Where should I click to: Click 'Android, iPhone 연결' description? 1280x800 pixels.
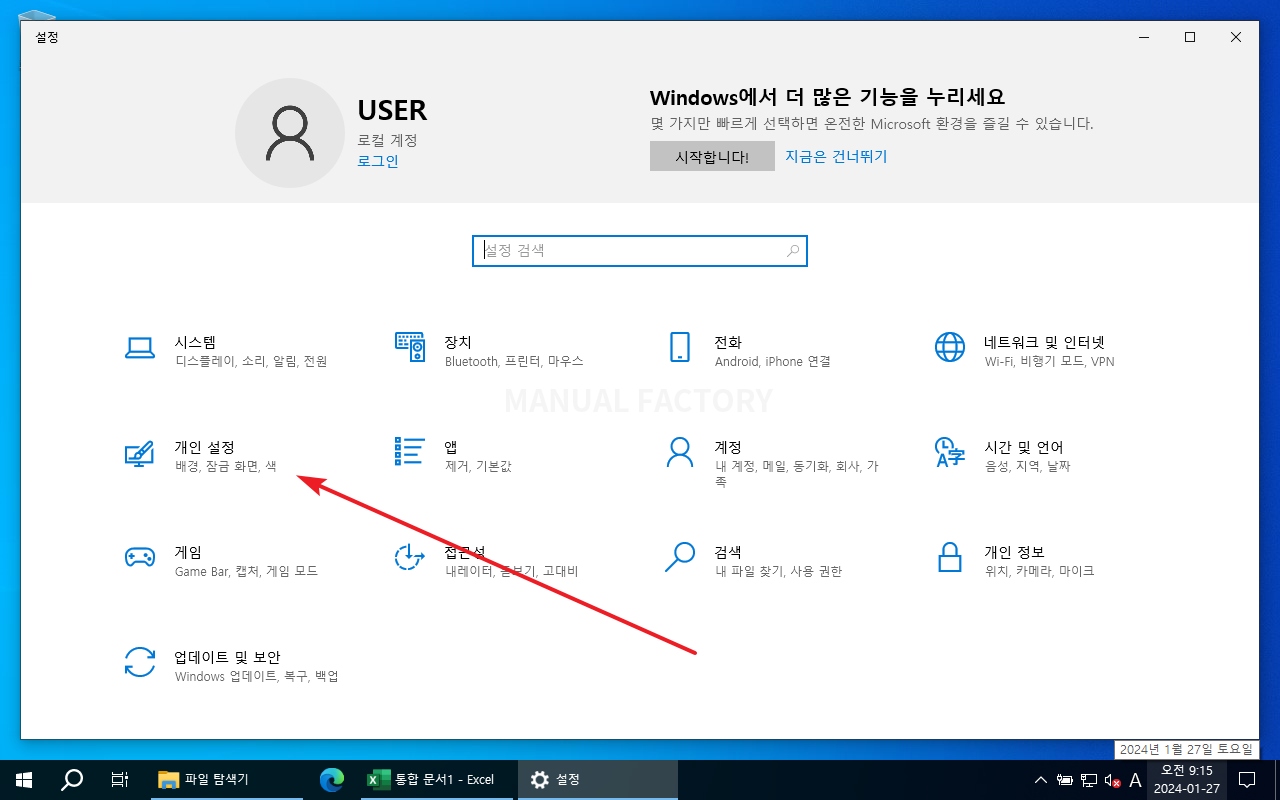point(772,361)
